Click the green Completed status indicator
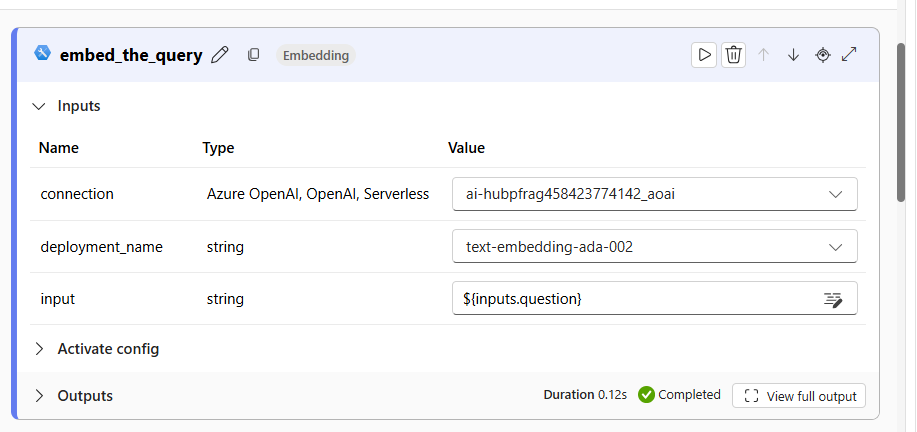This screenshot has height=432, width=917. [680, 395]
